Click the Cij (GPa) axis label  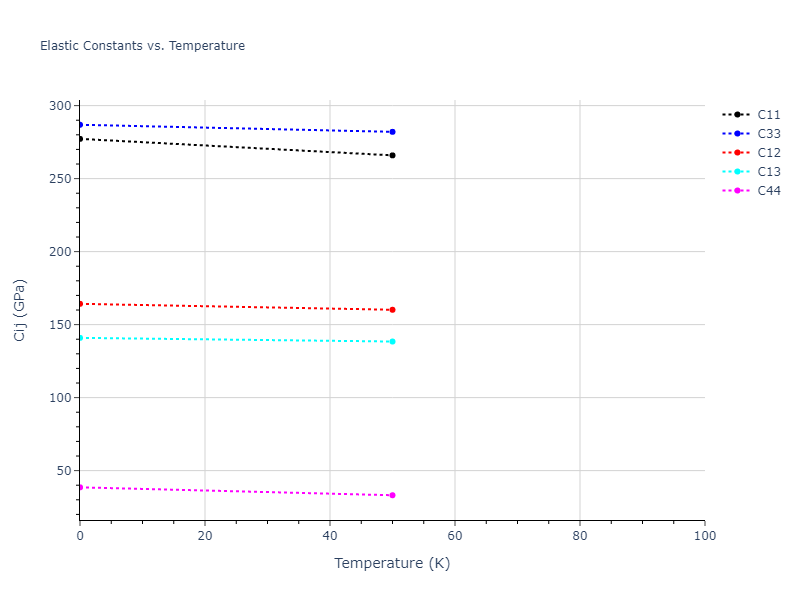(x=20, y=310)
